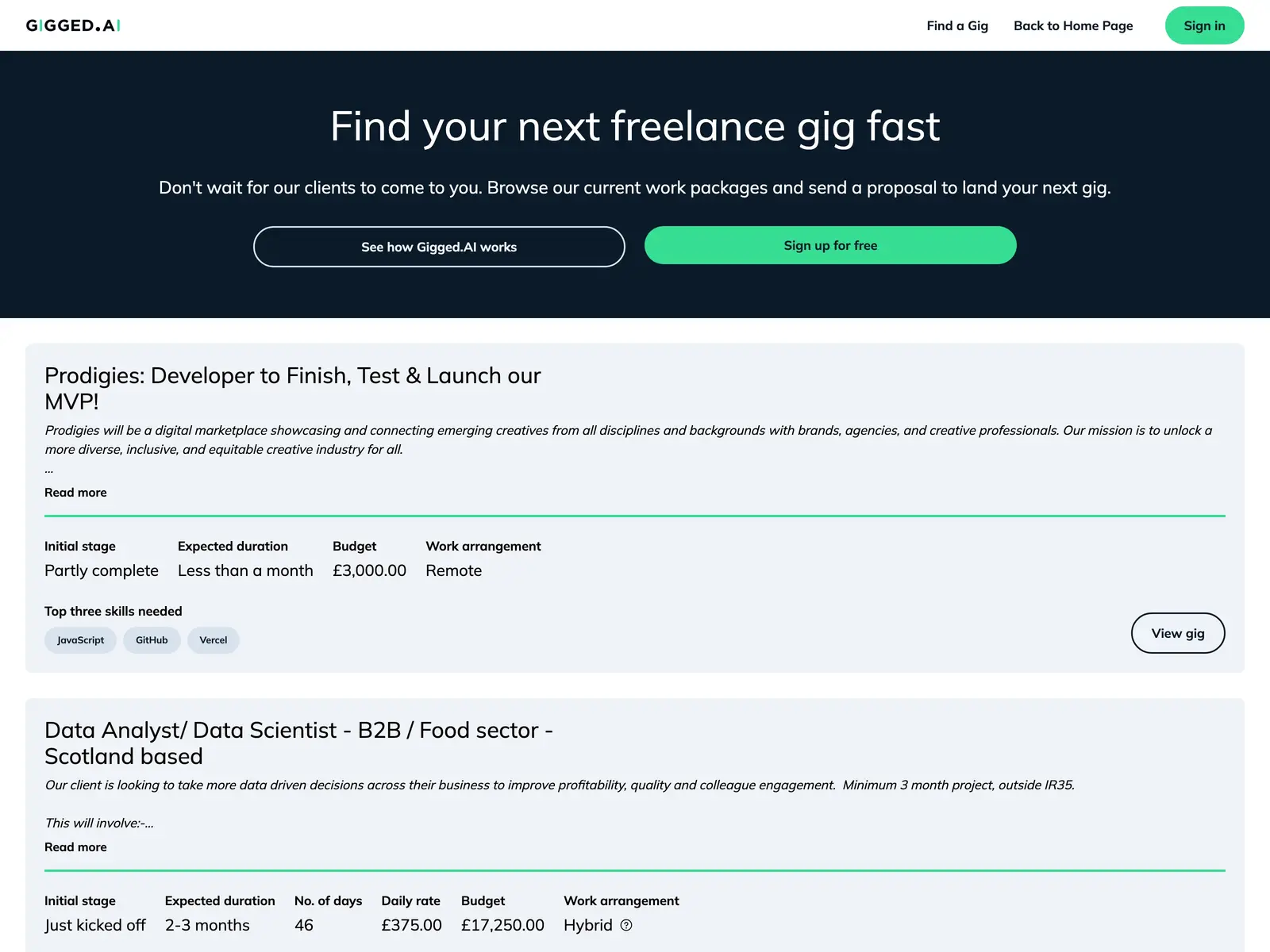Click the Top three skills needed label

(114, 611)
